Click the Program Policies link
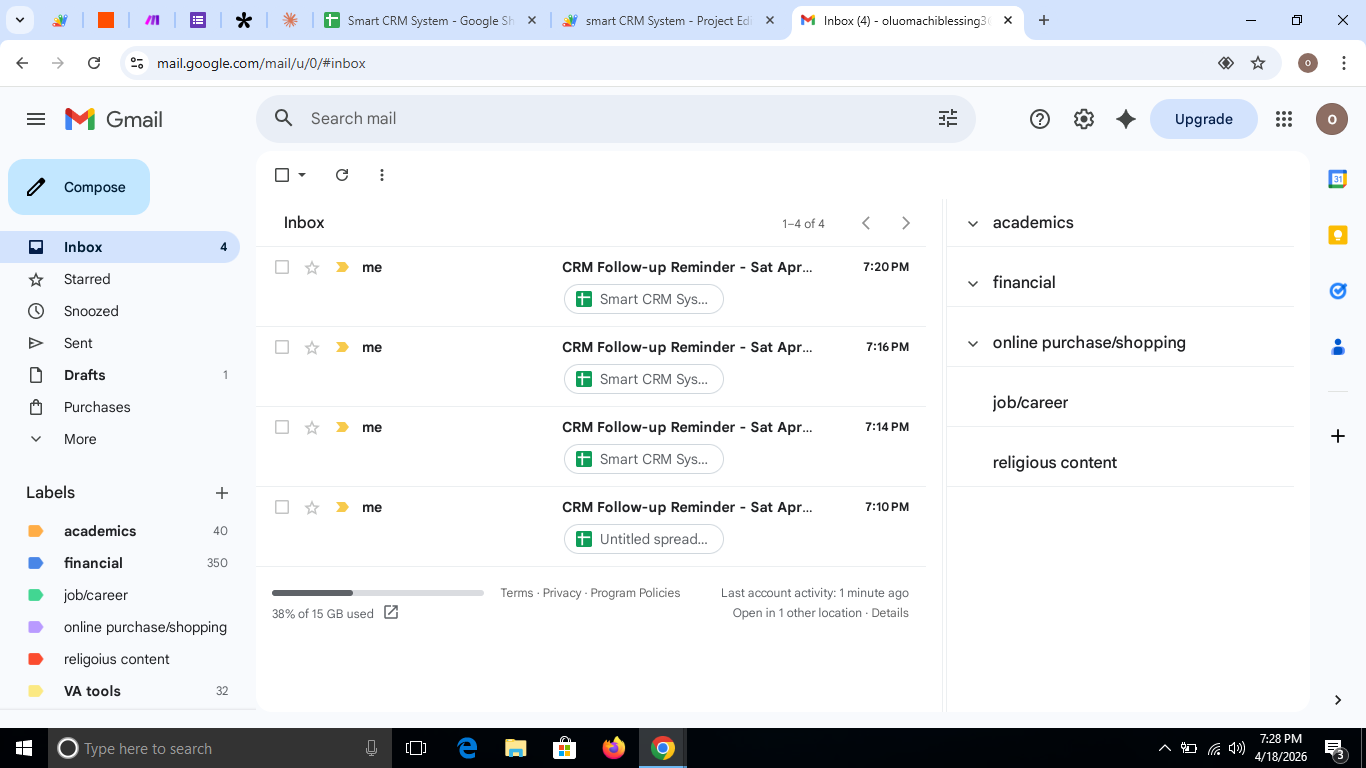Screen dimensions: 1366x768 click(x=635, y=592)
